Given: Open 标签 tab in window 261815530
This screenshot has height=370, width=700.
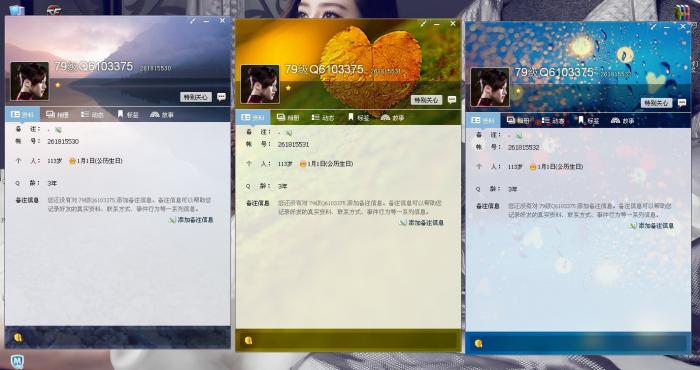Looking at the screenshot, I should tap(128, 115).
